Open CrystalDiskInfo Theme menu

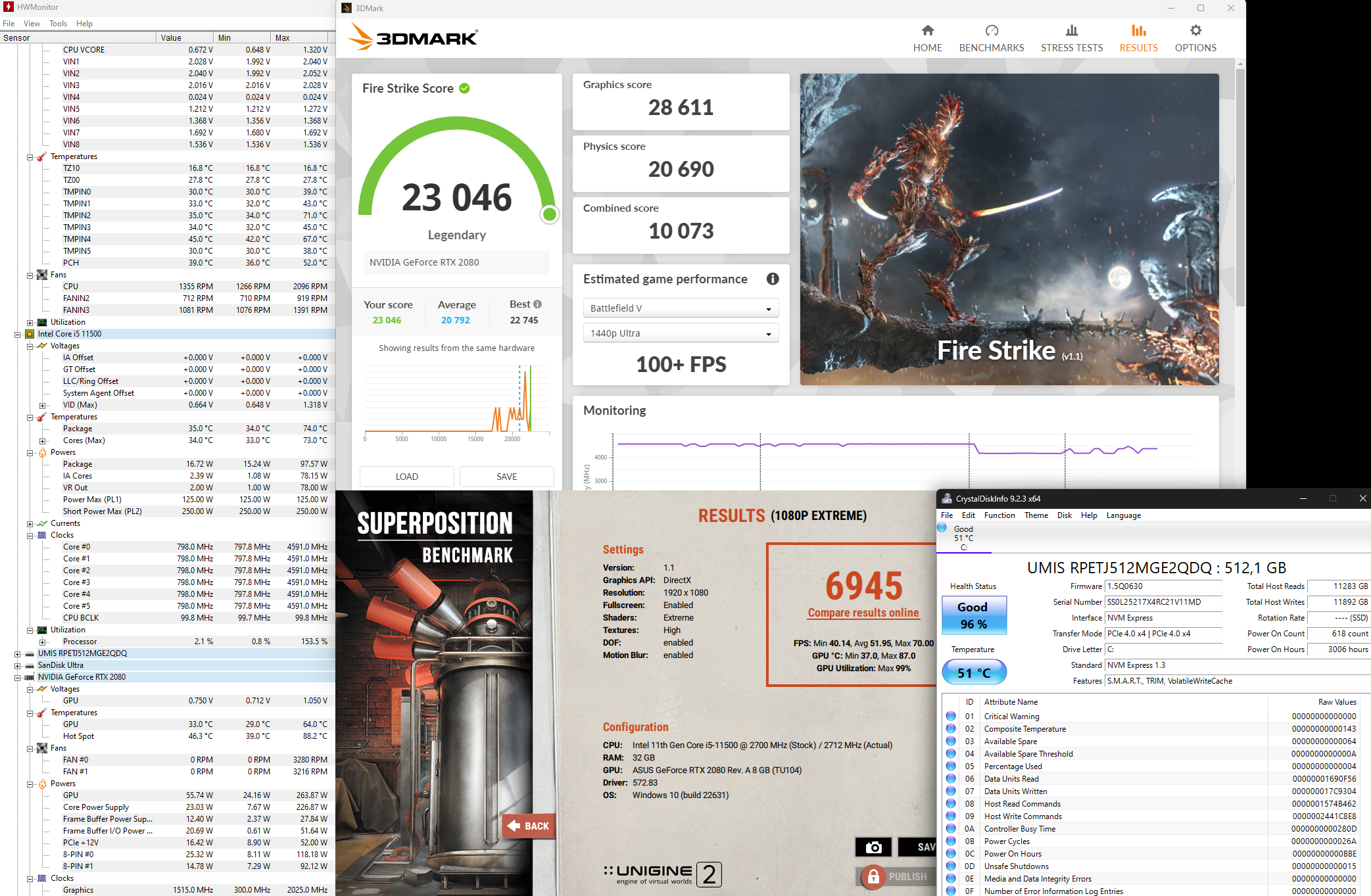(x=1036, y=515)
